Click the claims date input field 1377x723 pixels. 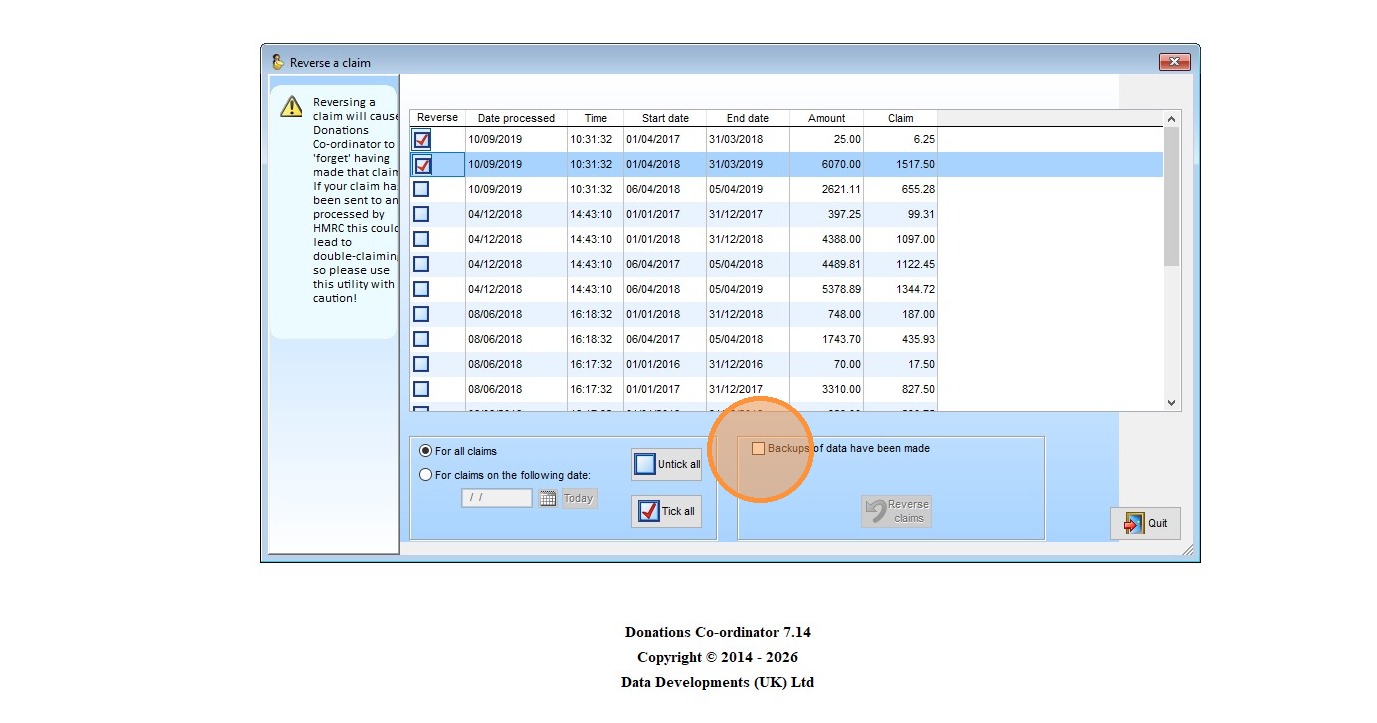pyautogui.click(x=496, y=498)
